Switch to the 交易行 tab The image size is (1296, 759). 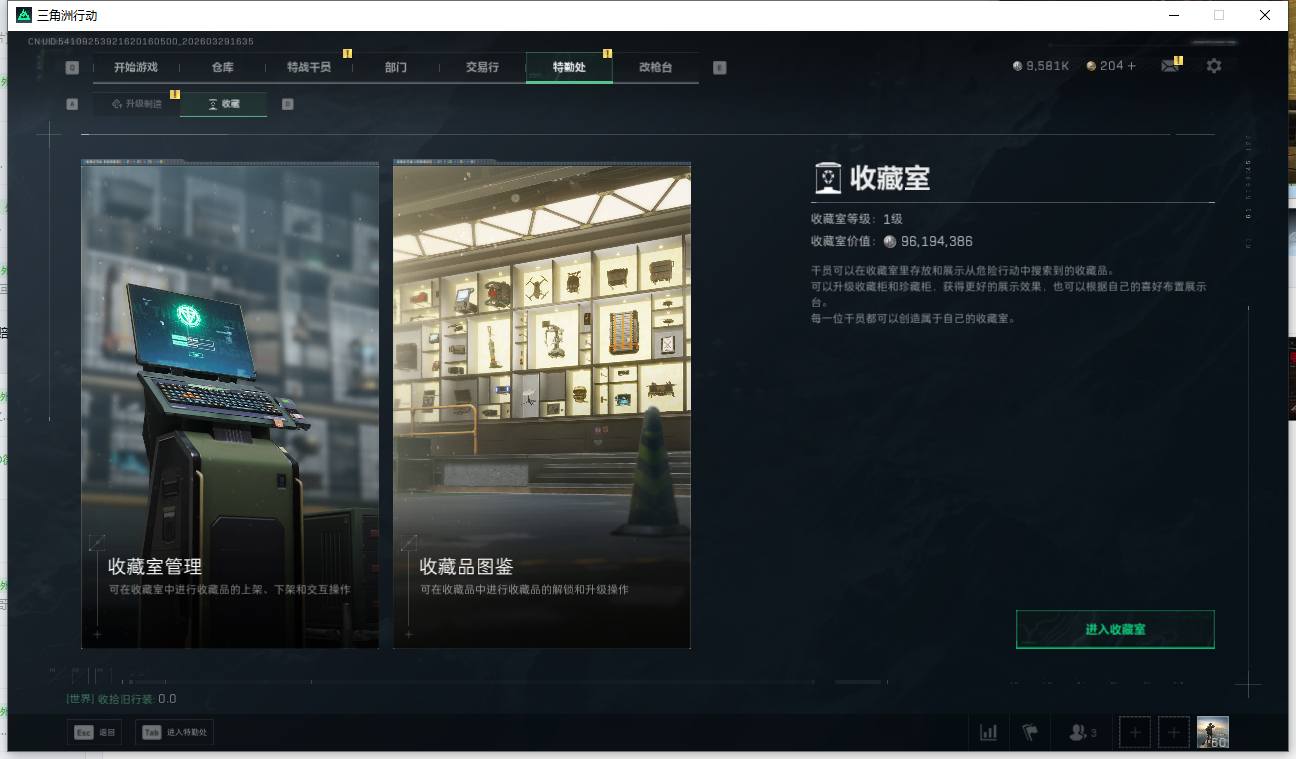coord(482,67)
